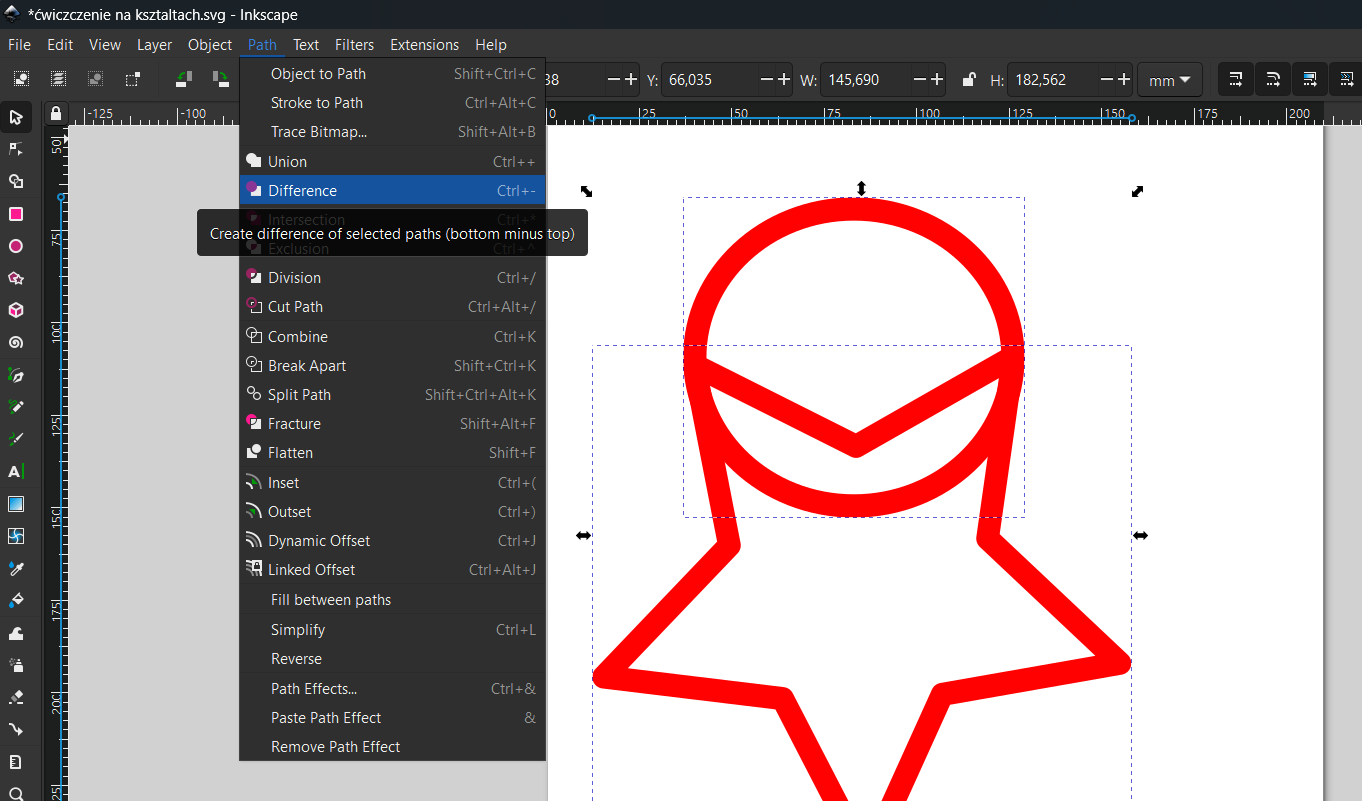The width and height of the screenshot is (1362, 801).
Task: Click the Y coordinate field
Action: [710, 80]
